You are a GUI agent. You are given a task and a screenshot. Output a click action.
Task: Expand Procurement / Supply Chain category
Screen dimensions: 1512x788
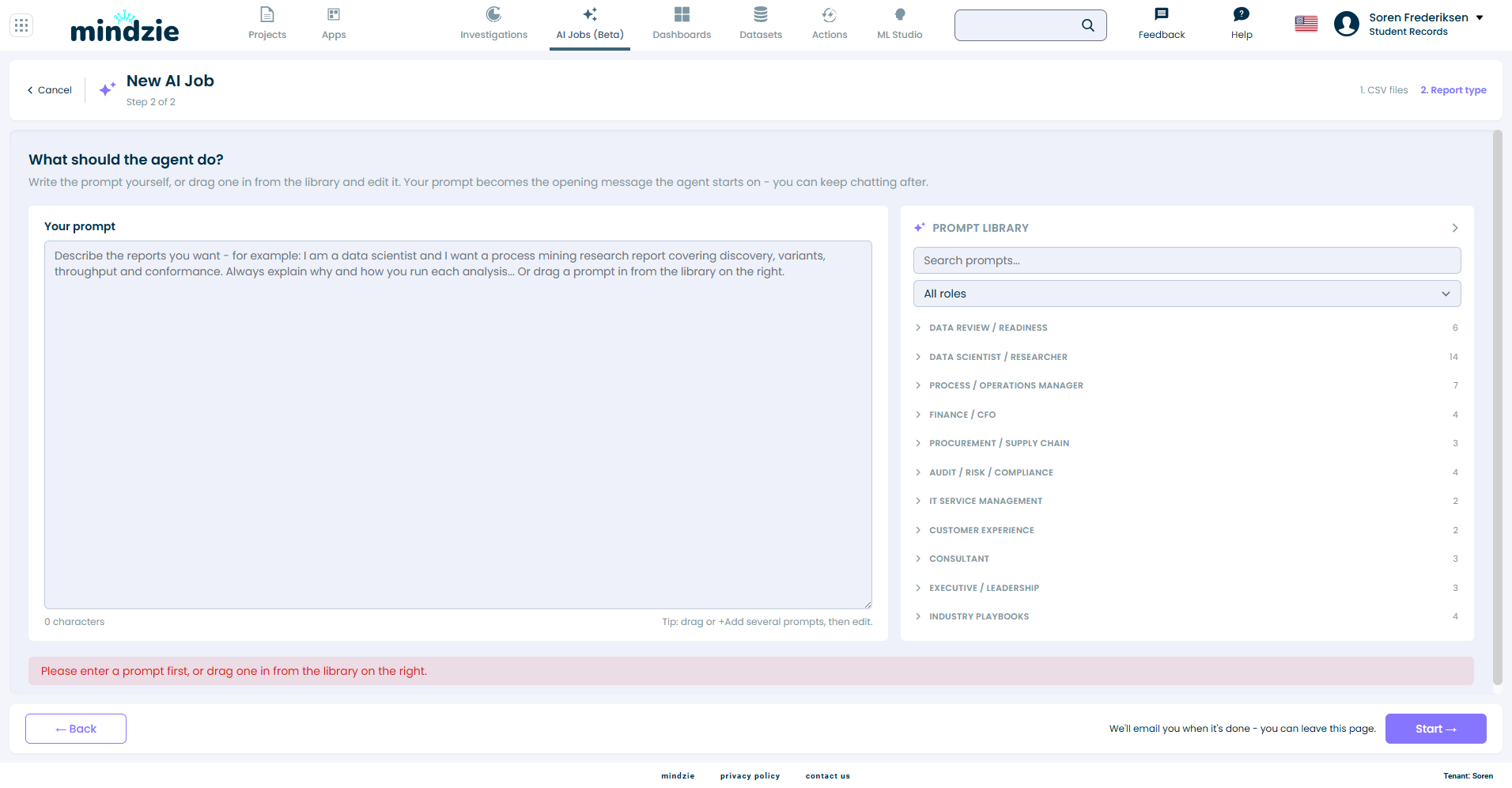coord(1187,443)
